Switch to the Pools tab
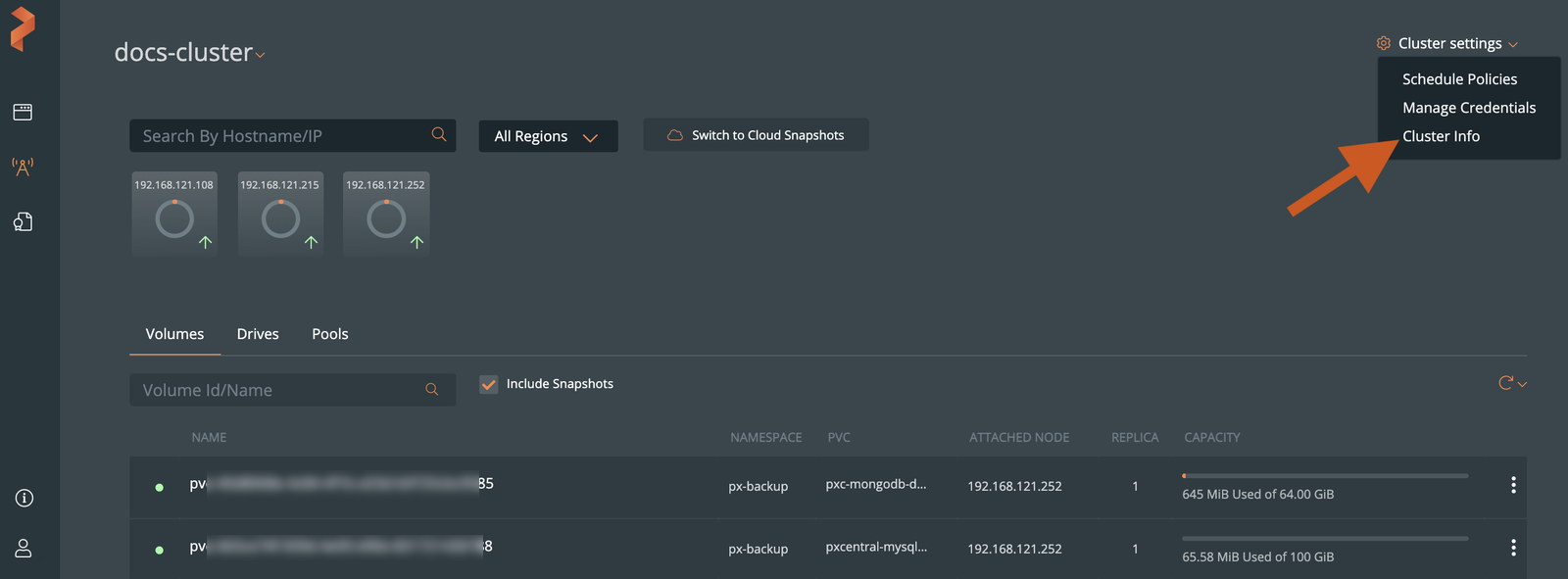Viewport: 1568px width, 579px height. click(330, 334)
